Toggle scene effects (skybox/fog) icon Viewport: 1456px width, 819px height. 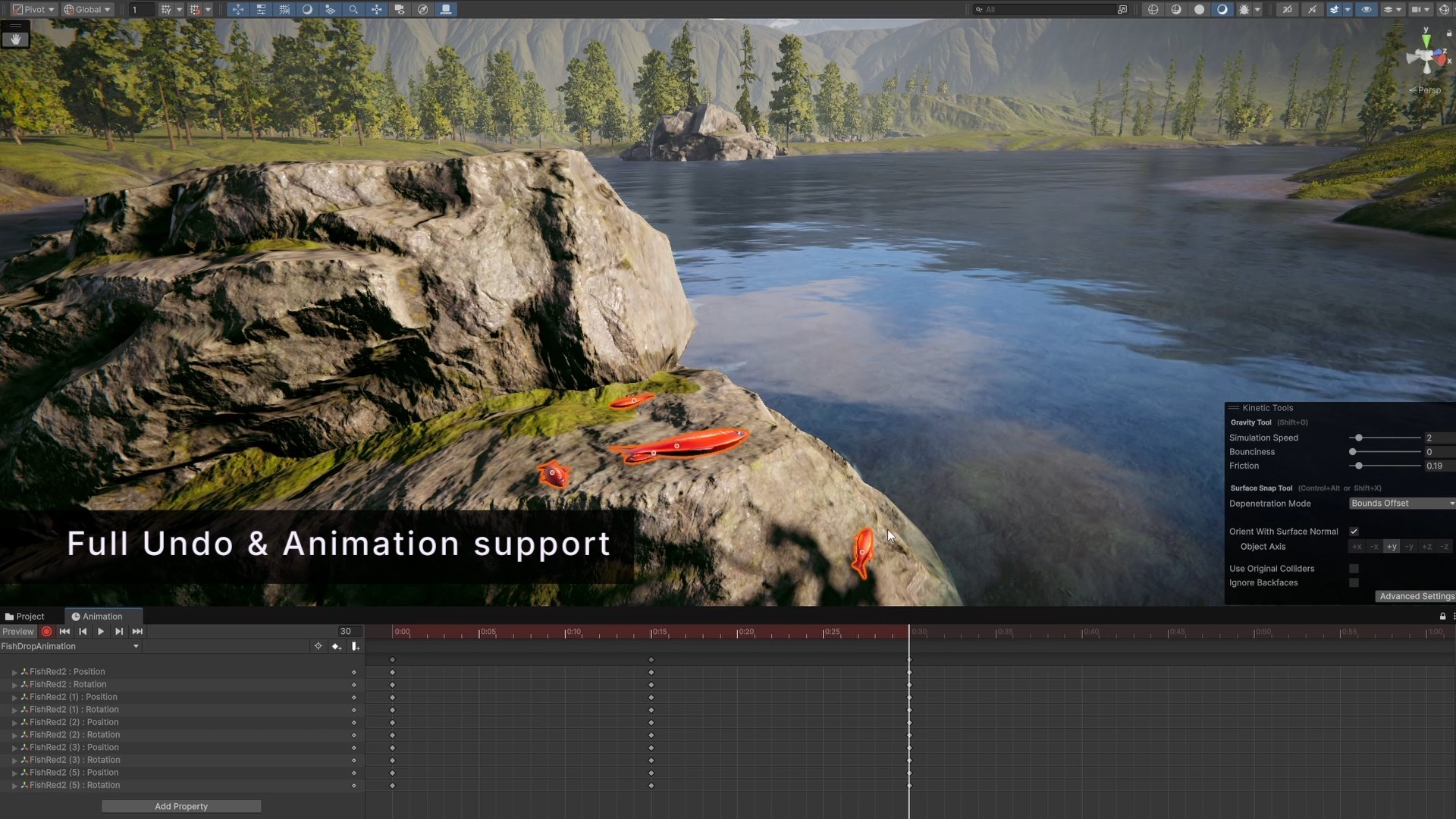click(x=1334, y=9)
